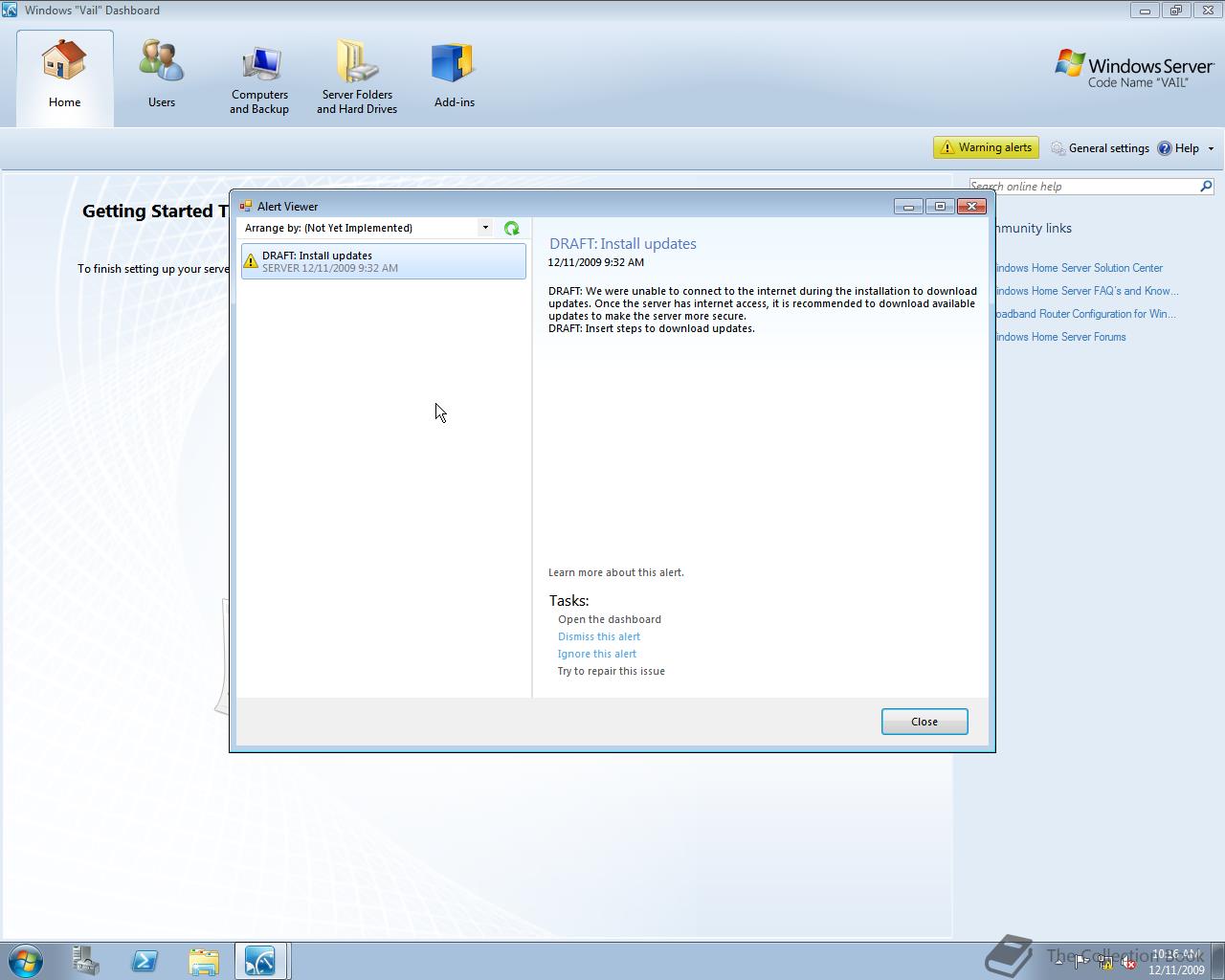Open Windows Home Server FAQ's link
This screenshot has width=1225, height=980.
pyautogui.click(x=1085, y=291)
